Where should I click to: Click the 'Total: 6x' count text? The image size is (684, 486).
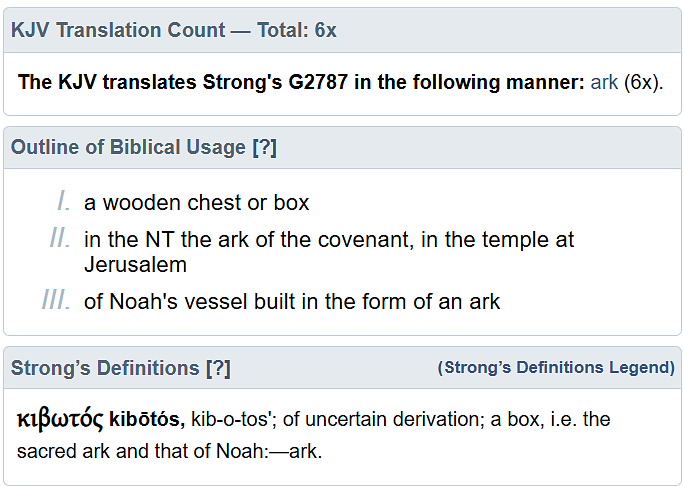[297, 30]
